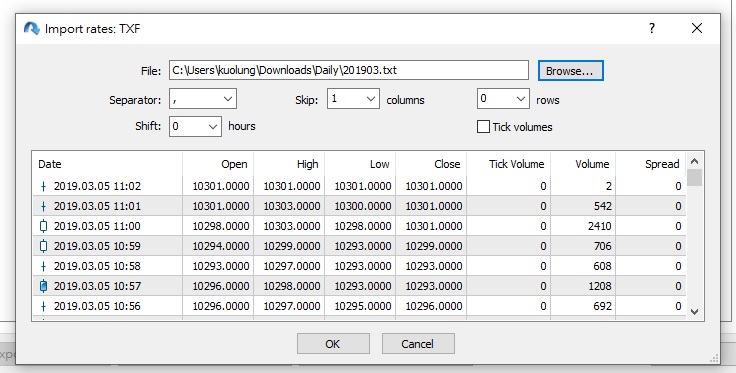Select the row dated 2019.03.05 10:56
The image size is (736, 373).
click(359, 306)
